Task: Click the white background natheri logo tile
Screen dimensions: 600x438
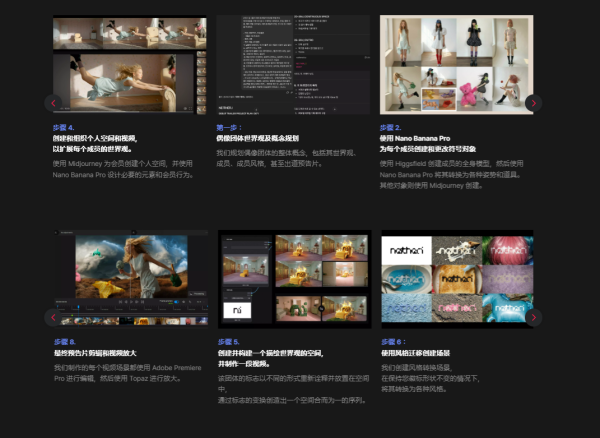Action: click(406, 251)
